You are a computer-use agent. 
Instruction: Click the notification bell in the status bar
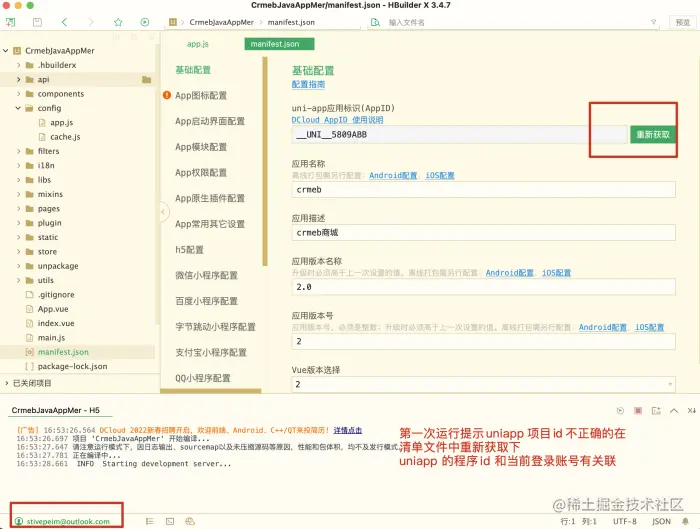(x=685, y=521)
